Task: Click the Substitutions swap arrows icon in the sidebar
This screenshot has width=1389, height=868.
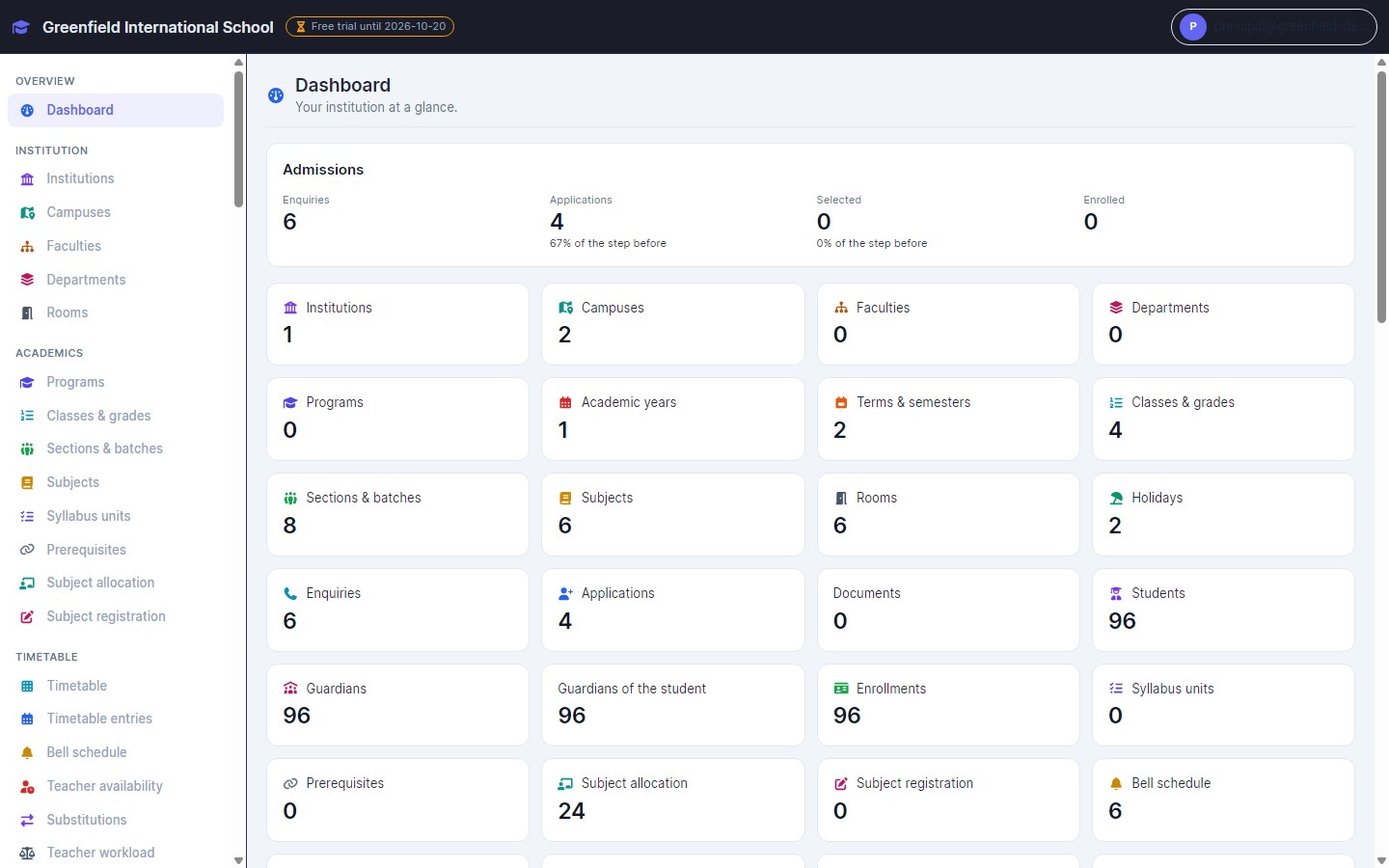Action: [27, 820]
